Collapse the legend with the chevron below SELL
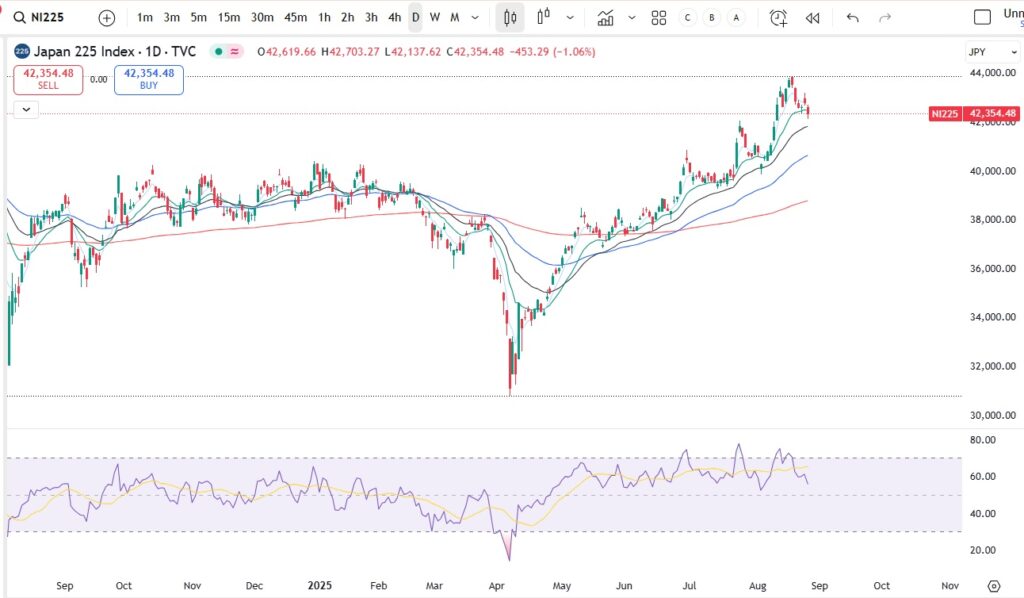The height and width of the screenshot is (598, 1024). 26,109
